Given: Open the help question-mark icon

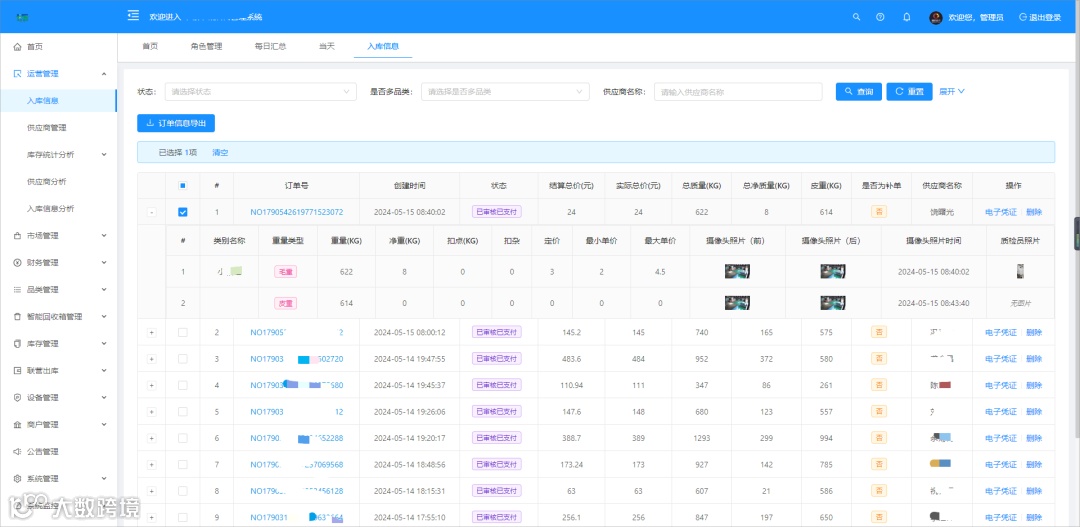Looking at the screenshot, I should (880, 17).
